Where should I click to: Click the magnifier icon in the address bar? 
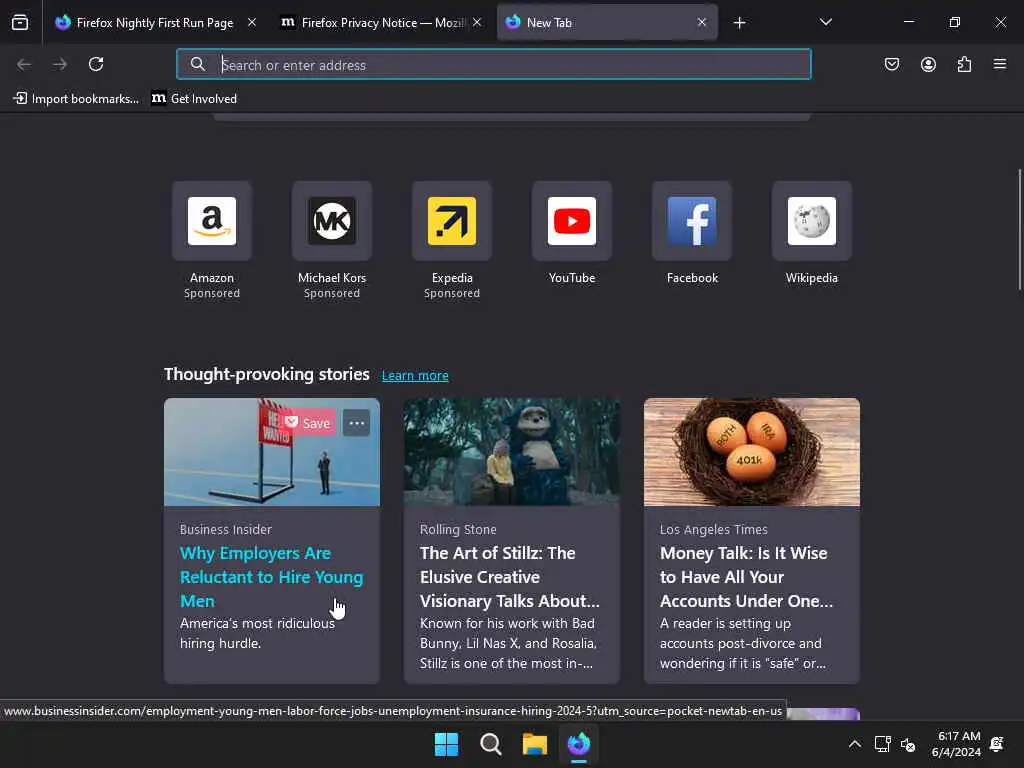[x=198, y=64]
